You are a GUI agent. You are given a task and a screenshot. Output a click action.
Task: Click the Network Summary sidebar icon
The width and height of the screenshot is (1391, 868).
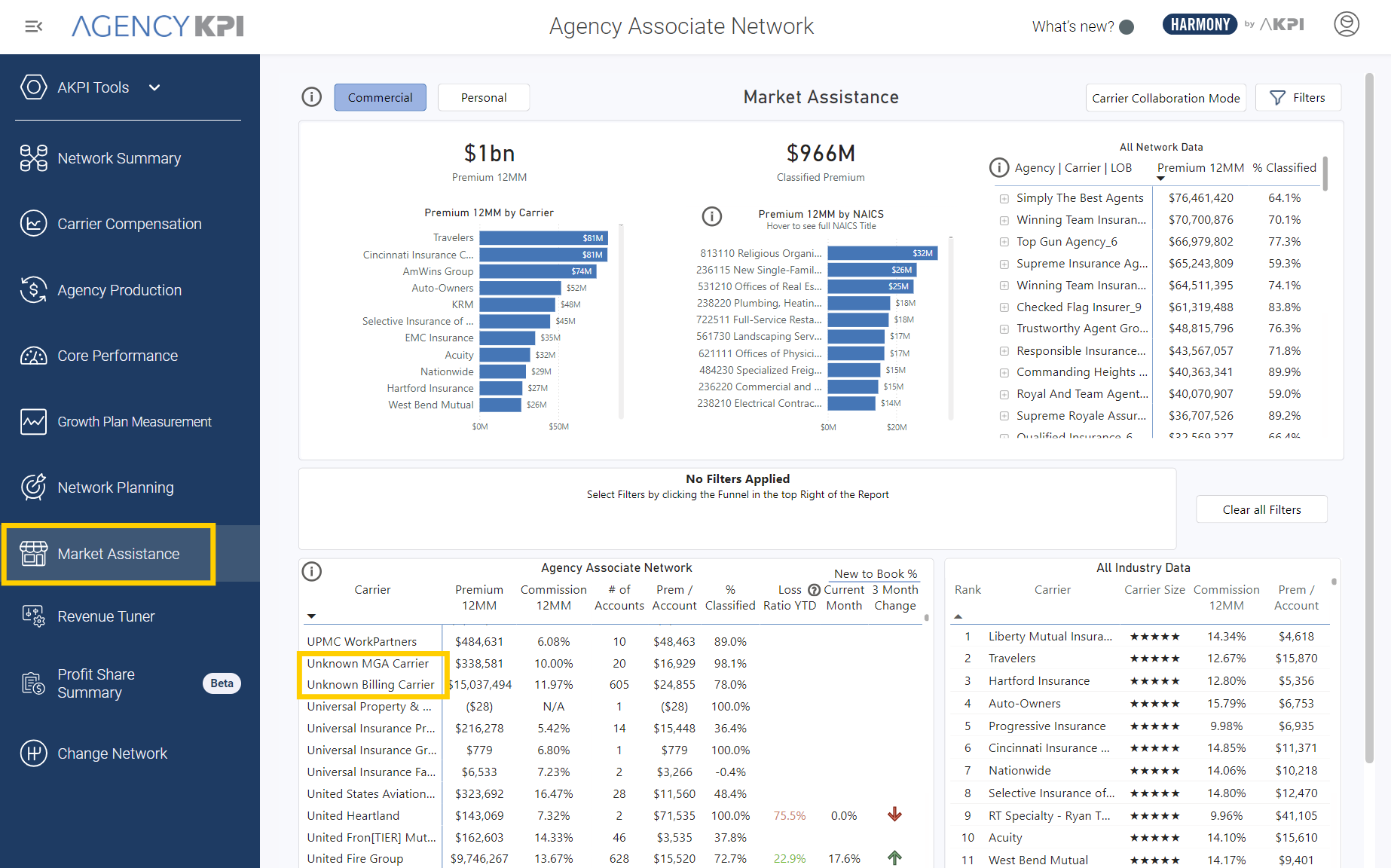pos(33,158)
